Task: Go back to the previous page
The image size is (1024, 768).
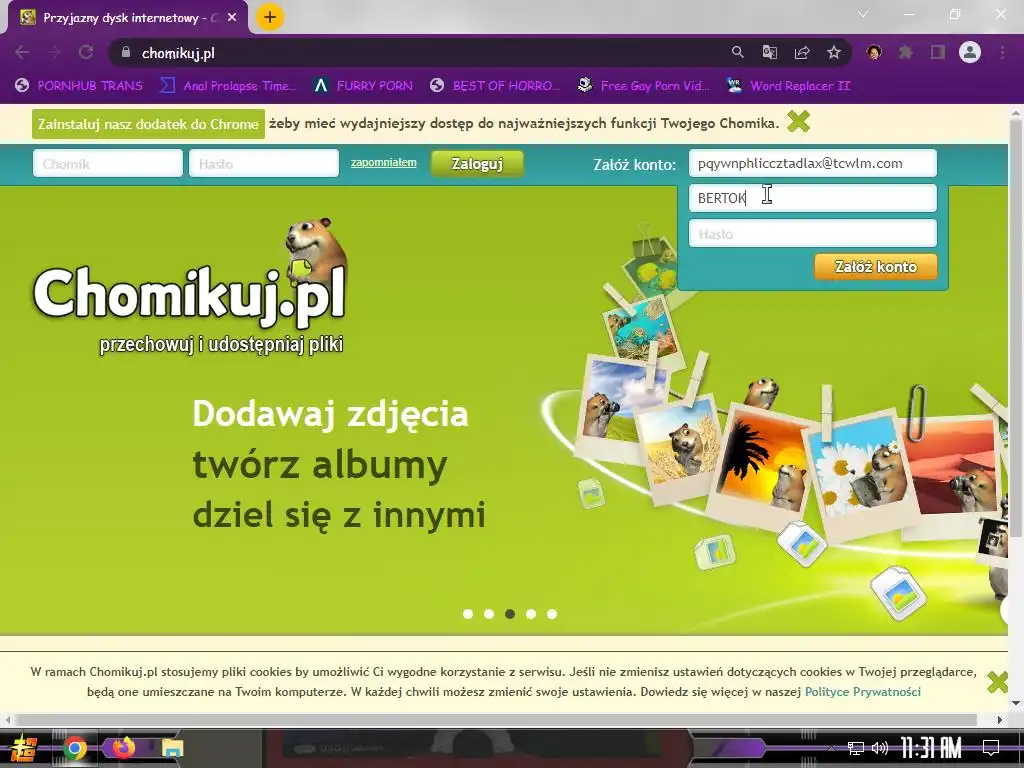Action: coord(22,52)
